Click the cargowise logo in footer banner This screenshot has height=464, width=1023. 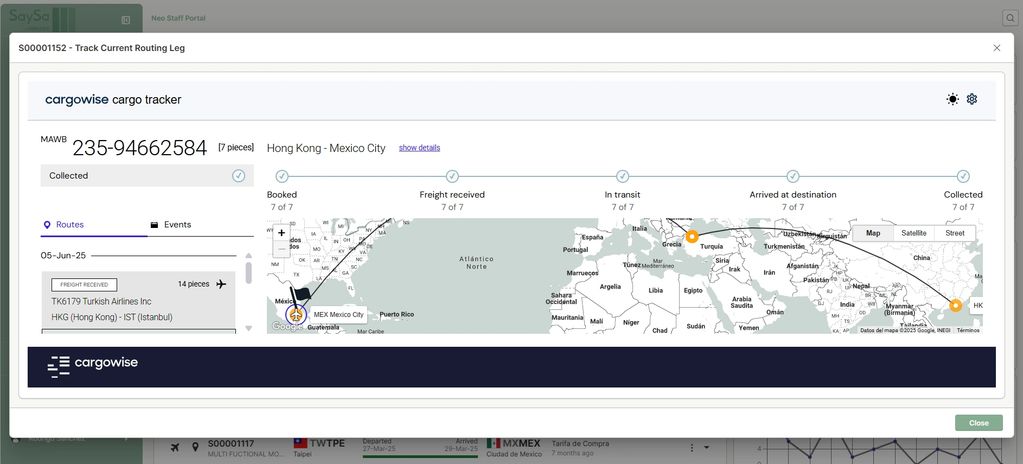(x=92, y=366)
